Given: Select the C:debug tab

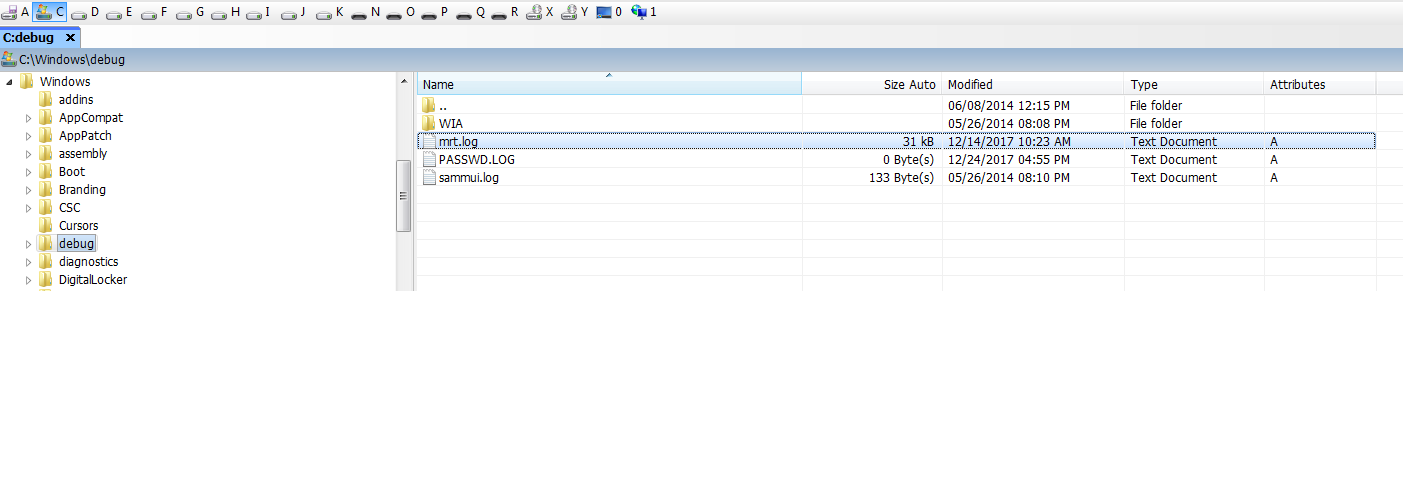Looking at the screenshot, I should point(28,37).
